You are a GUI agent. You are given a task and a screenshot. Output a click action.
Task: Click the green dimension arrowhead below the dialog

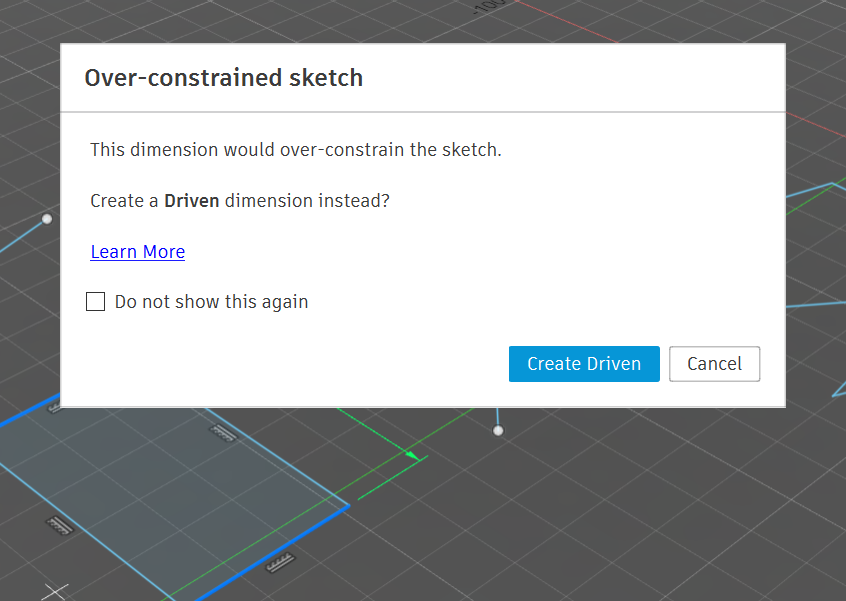412,455
